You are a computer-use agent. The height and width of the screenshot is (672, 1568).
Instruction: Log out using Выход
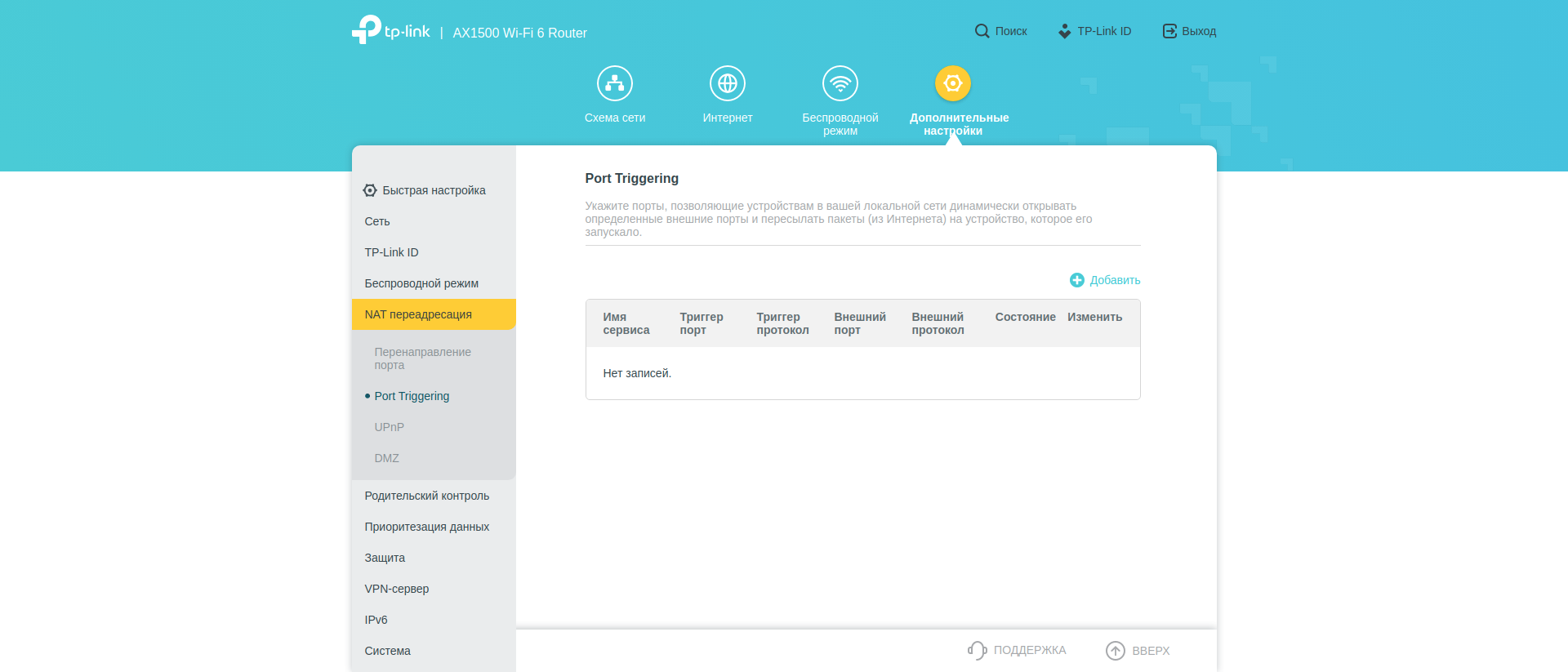coord(1189,31)
